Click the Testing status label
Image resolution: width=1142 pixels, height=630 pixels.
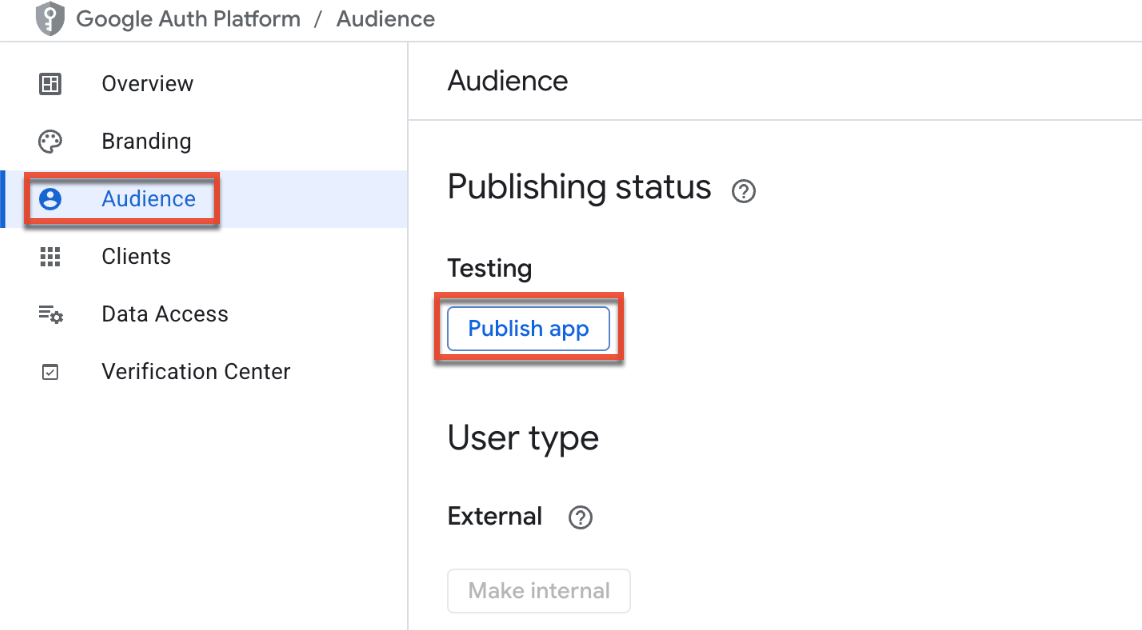(489, 268)
